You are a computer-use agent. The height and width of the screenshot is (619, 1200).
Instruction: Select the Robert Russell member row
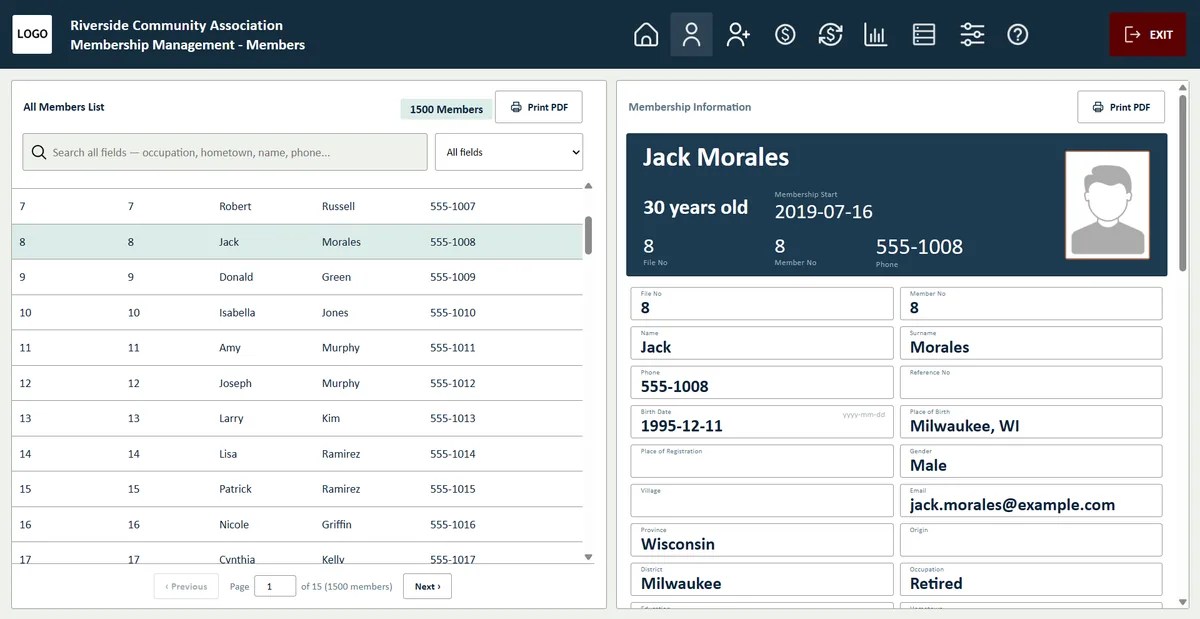(x=297, y=206)
